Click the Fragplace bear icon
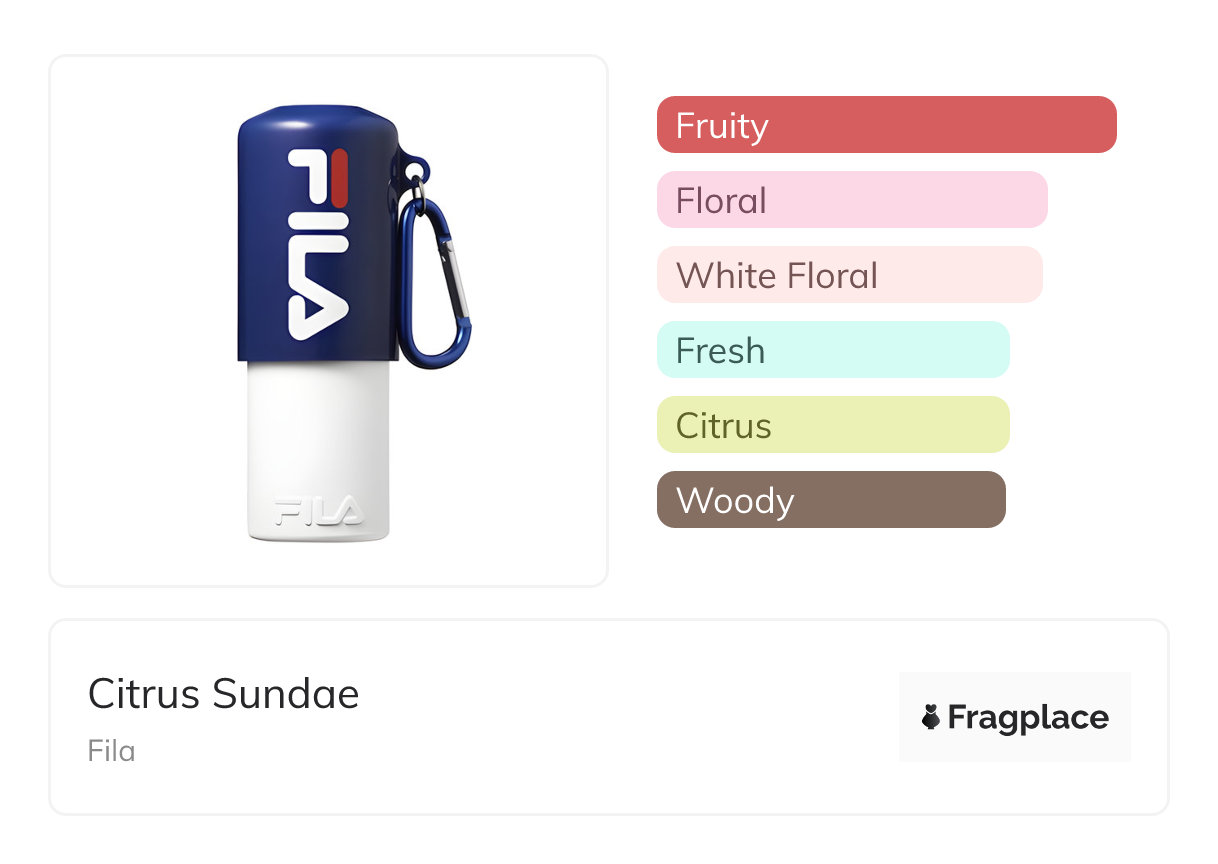The height and width of the screenshot is (864, 1218). click(x=931, y=717)
